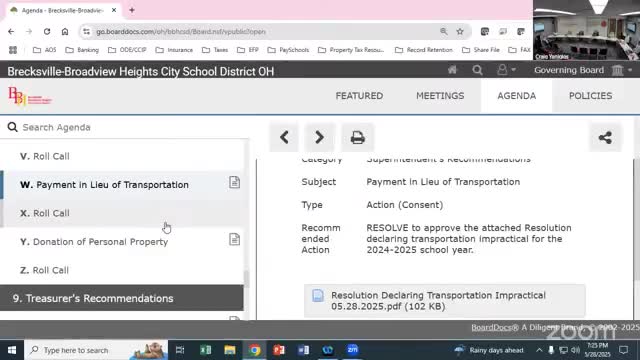Open the BoardDocs home icon
The width and height of the screenshot is (640, 360).
[x=452, y=70]
